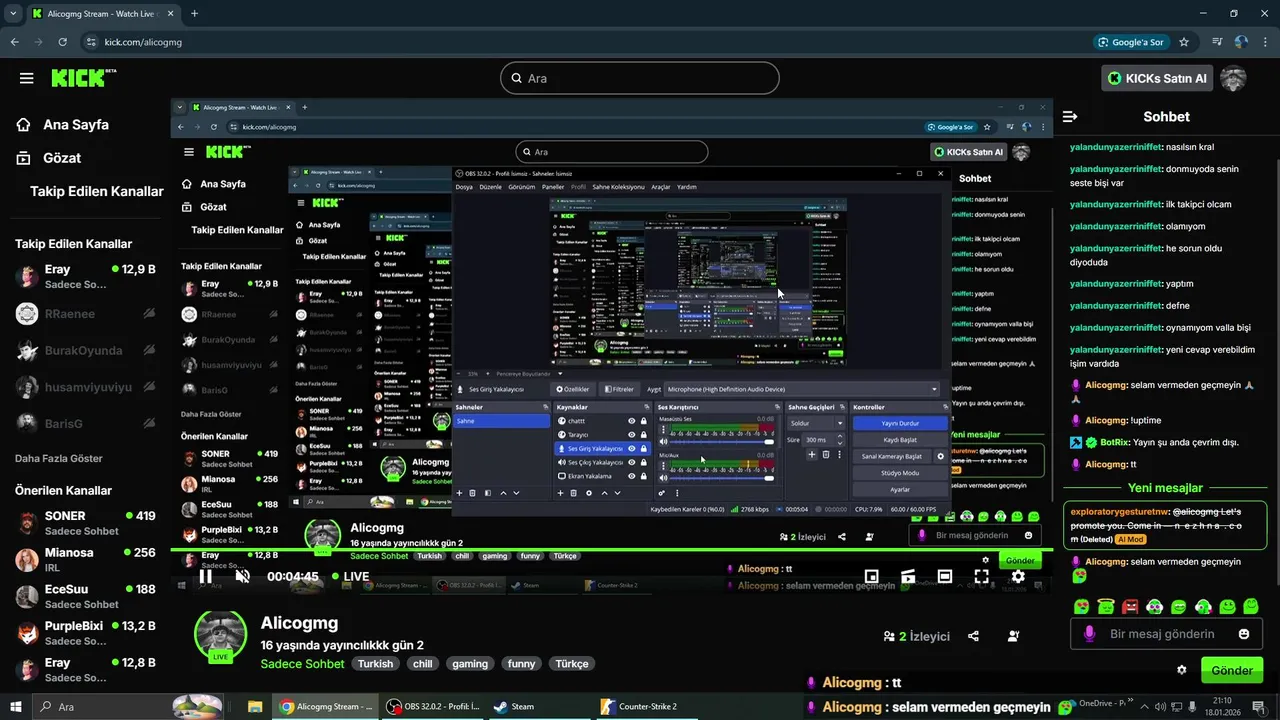Image resolution: width=1280 pixels, height=720 pixels.
Task: Mute Masaüstü Ses speaker in streamed OBS
Action: pyautogui.click(x=663, y=441)
